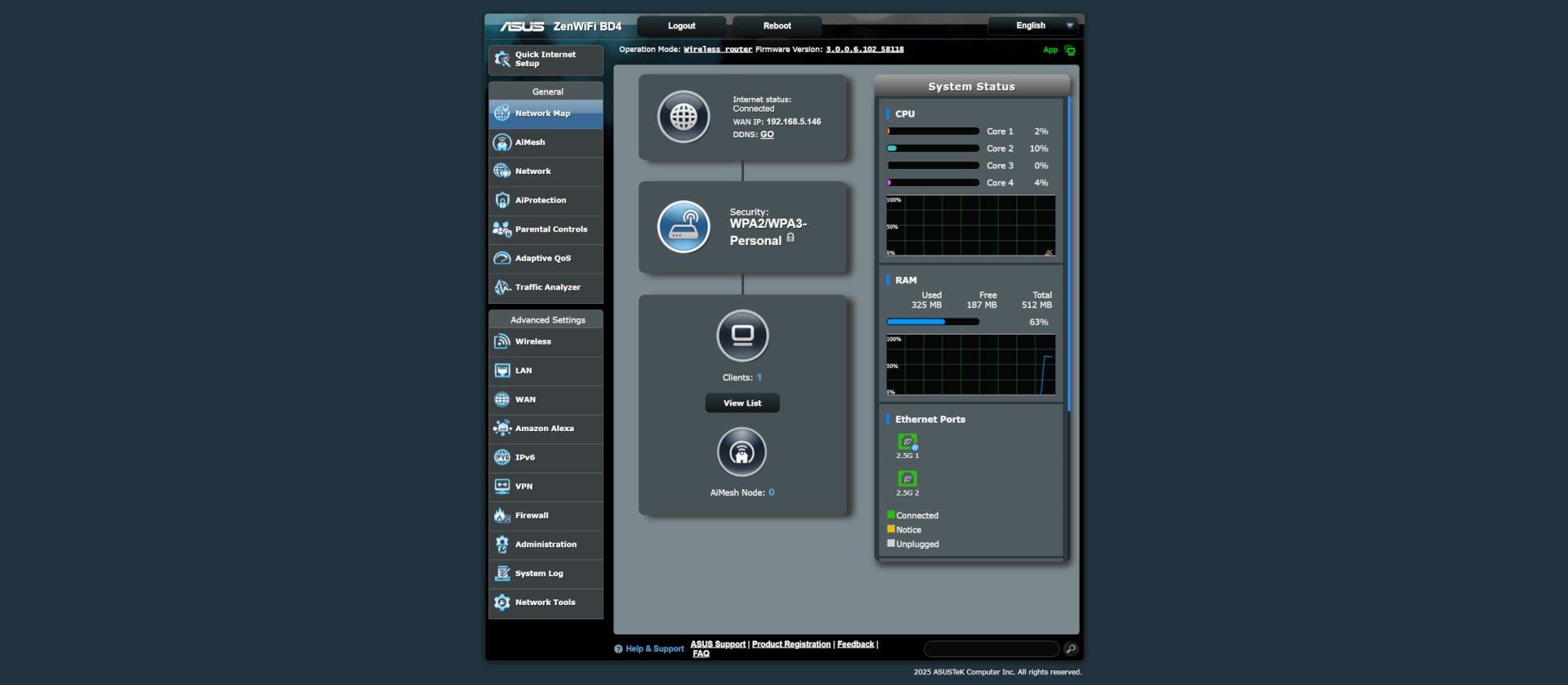Click the DDNS GO link
This screenshot has height=685, width=1568.
767,135
